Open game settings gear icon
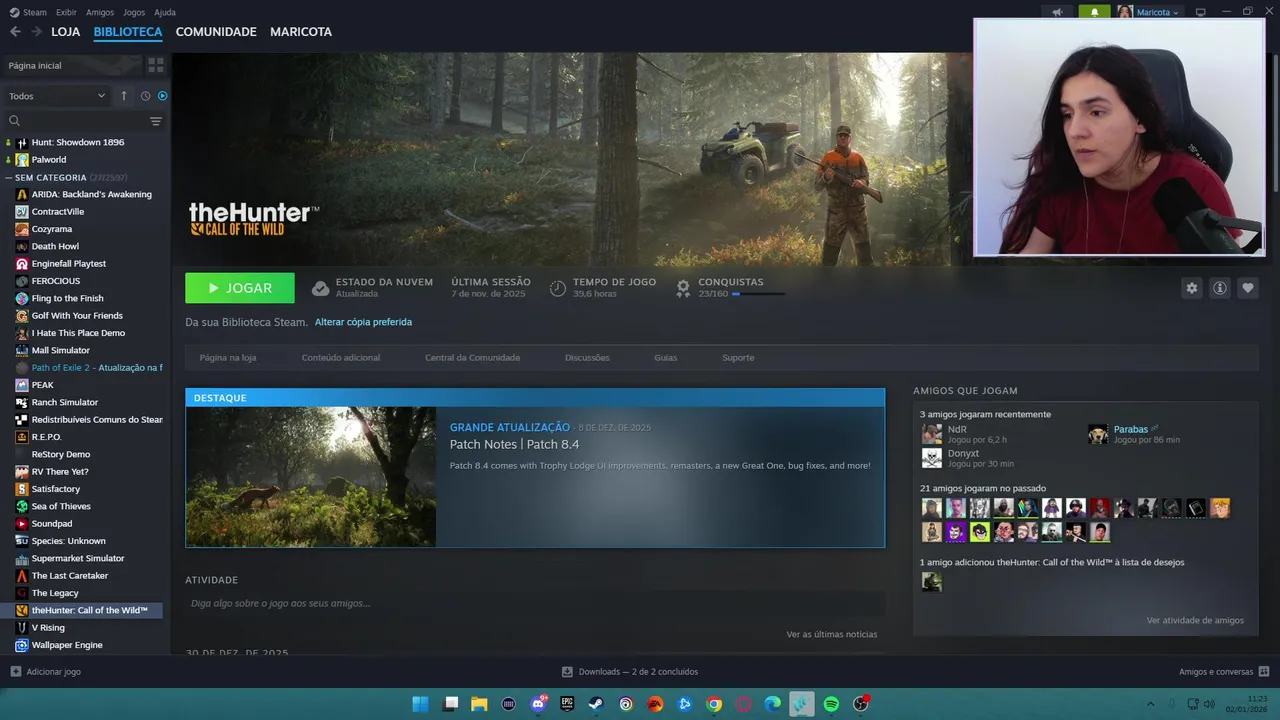 [x=1191, y=288]
